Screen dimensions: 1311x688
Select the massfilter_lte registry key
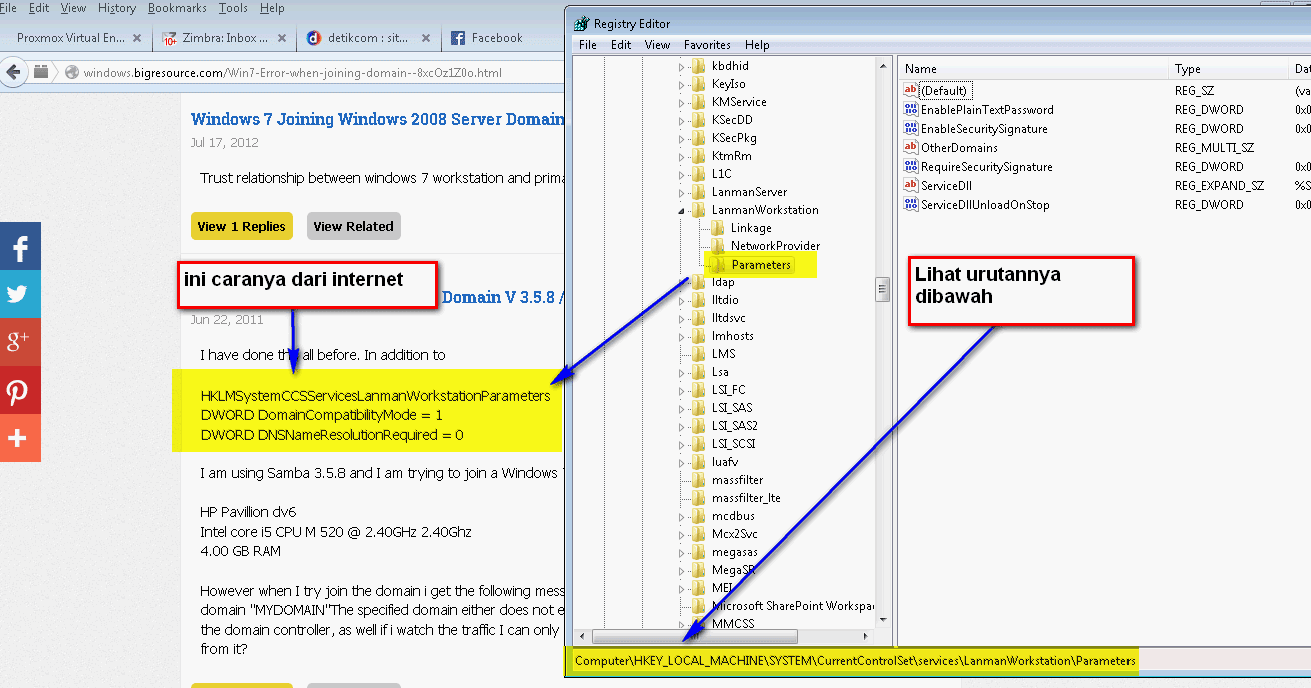tap(746, 498)
